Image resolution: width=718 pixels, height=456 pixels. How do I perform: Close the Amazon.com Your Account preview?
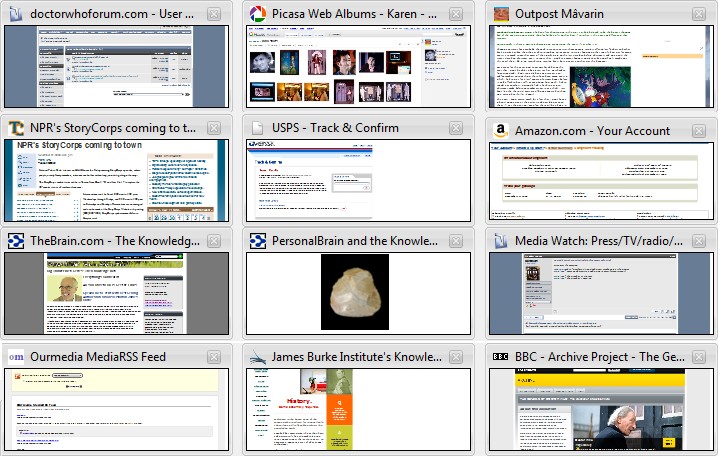(x=699, y=131)
